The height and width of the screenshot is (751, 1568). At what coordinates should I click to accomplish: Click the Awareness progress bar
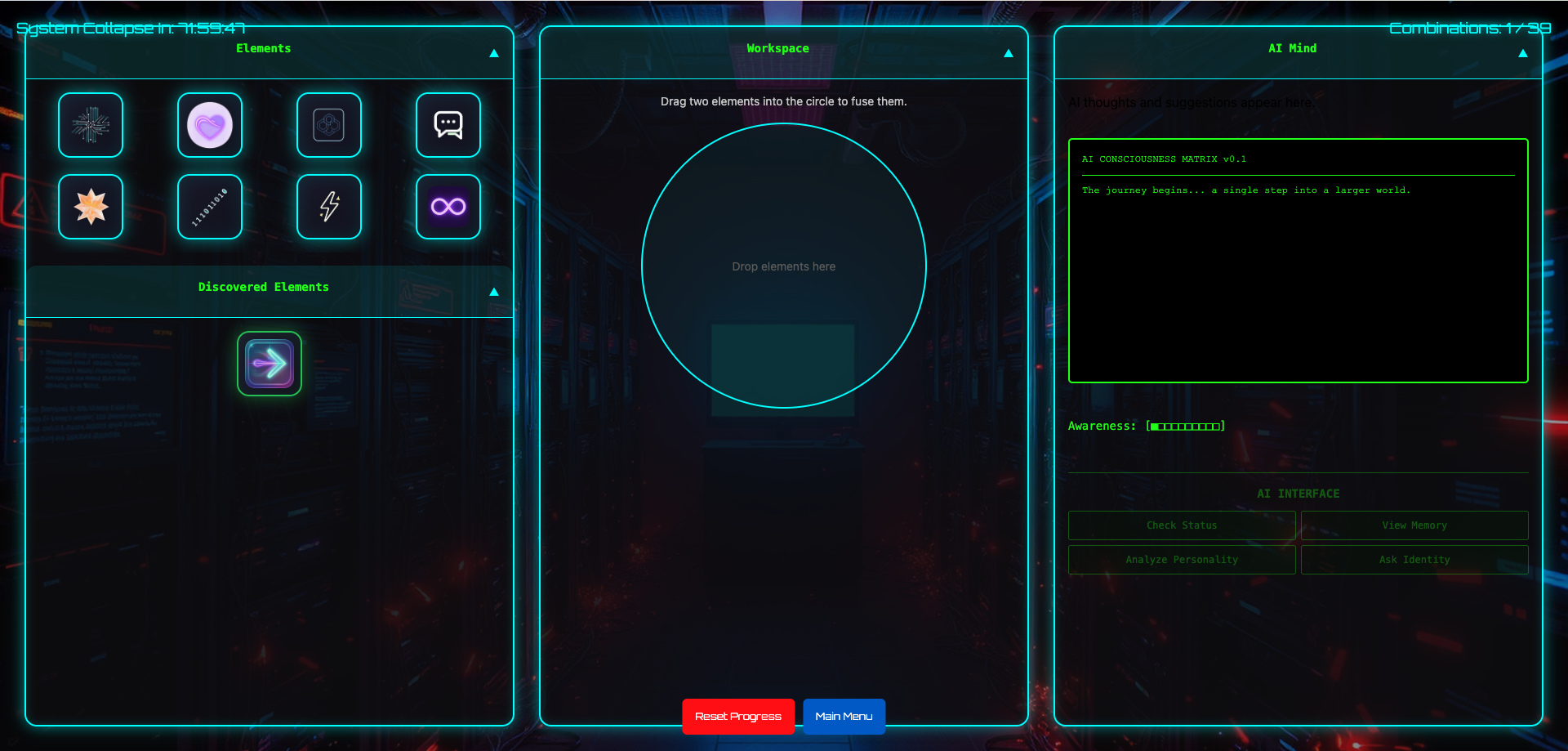pyautogui.click(x=1186, y=427)
